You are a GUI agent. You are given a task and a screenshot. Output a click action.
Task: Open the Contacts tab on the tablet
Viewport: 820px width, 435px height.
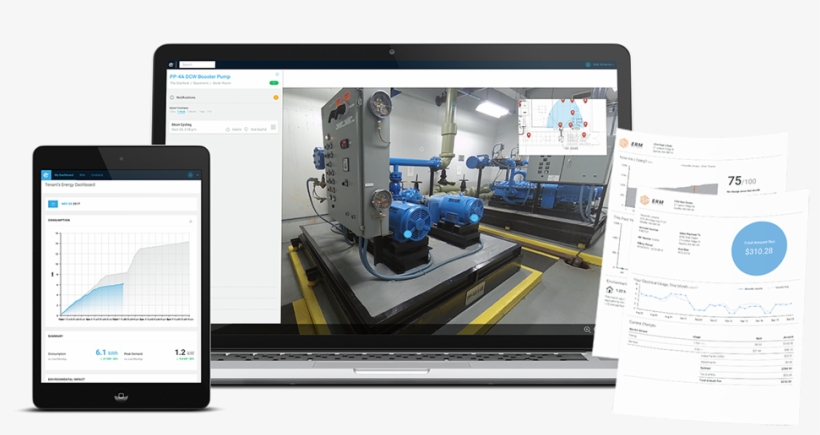click(97, 175)
